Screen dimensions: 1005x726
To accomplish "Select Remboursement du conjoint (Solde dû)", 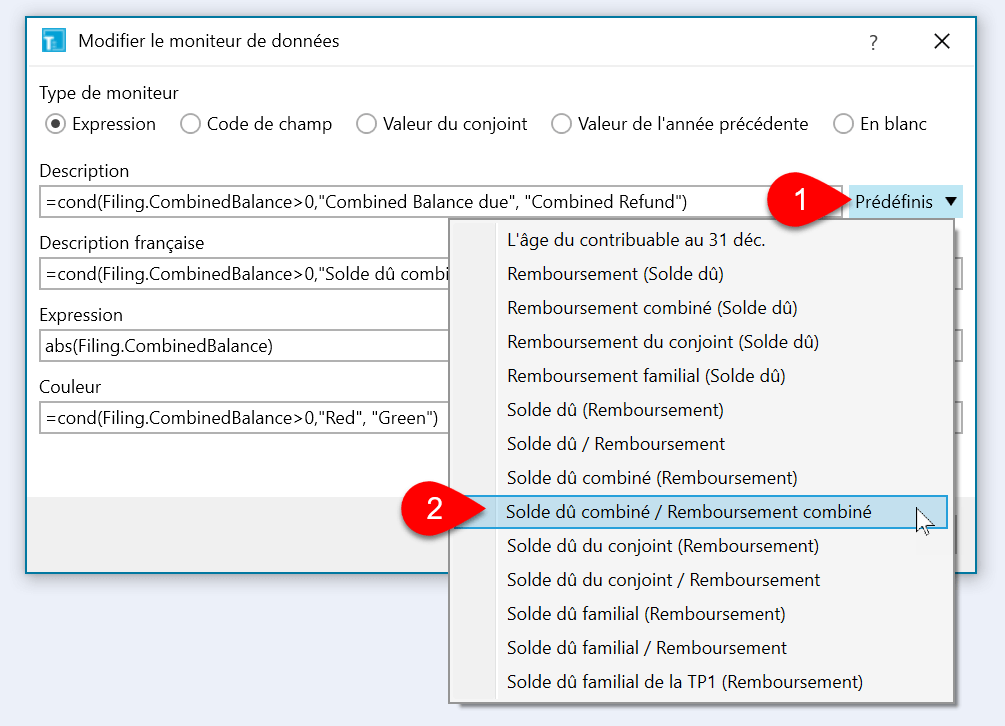I will pyautogui.click(x=701, y=342).
